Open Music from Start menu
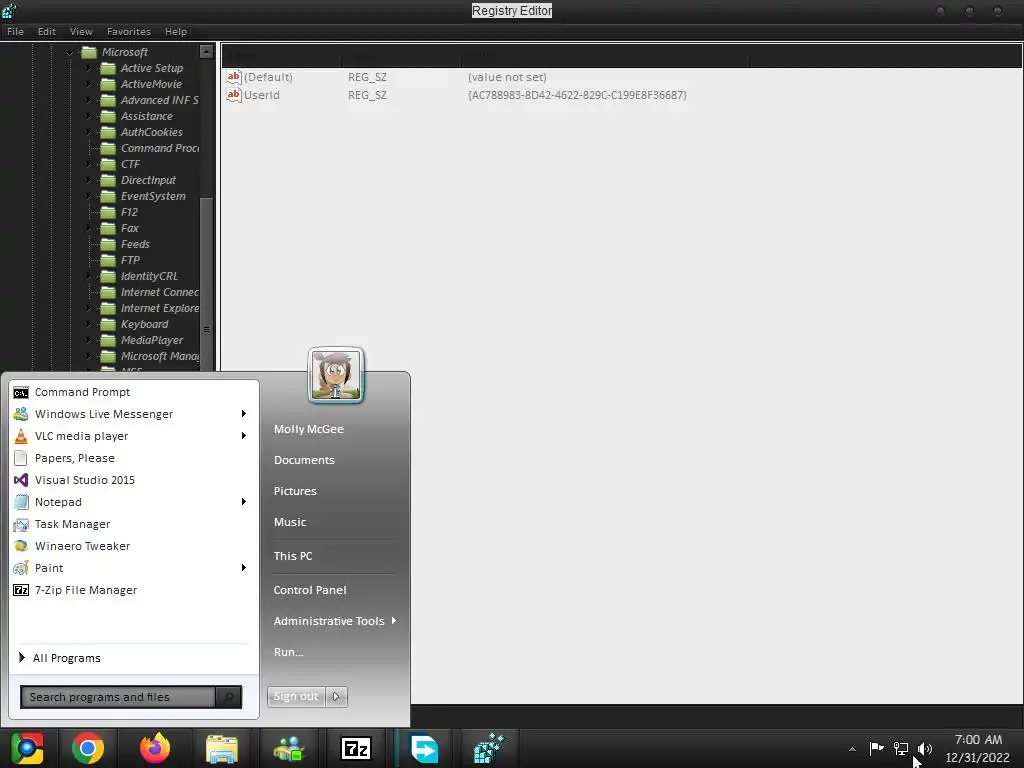1024x768 pixels. click(290, 522)
